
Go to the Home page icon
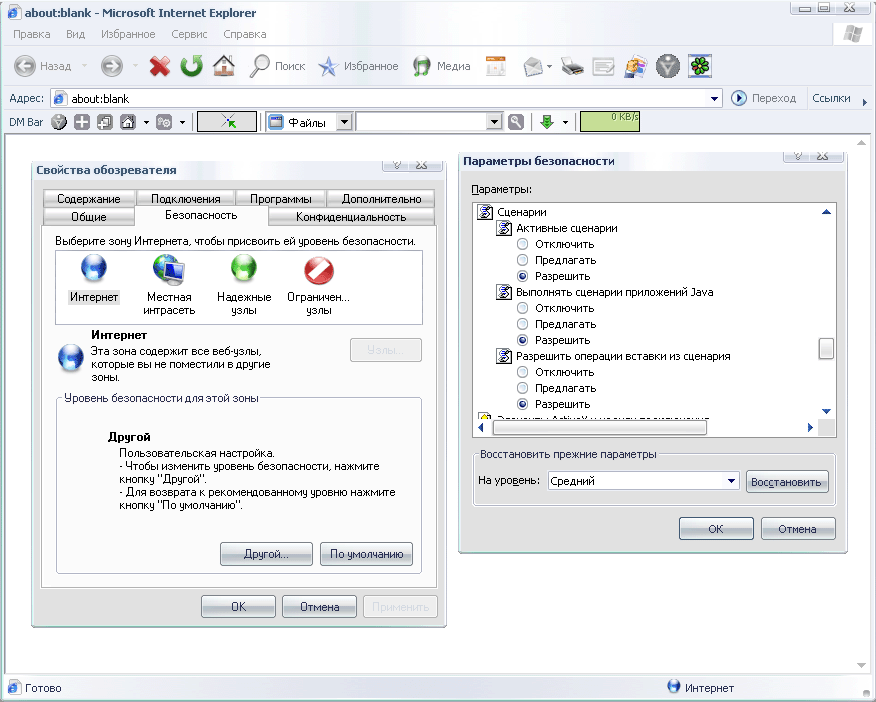(224, 67)
